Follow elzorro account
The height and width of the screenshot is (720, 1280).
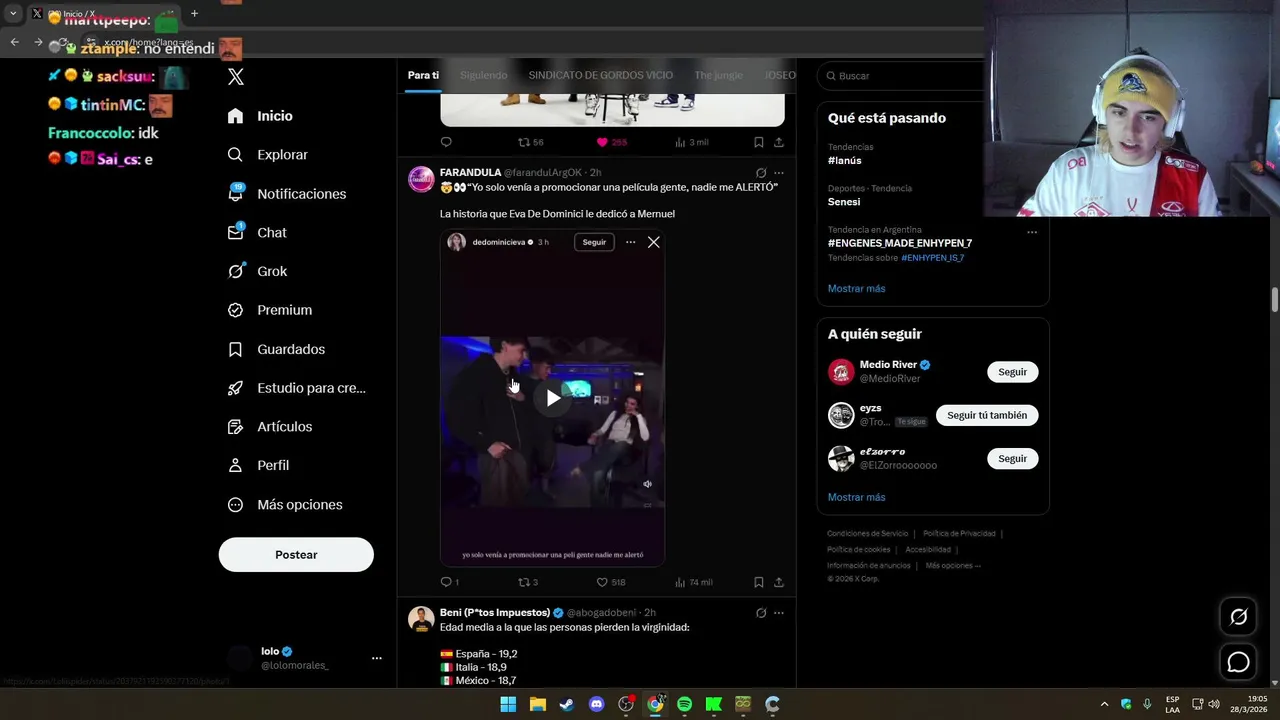point(1012,459)
